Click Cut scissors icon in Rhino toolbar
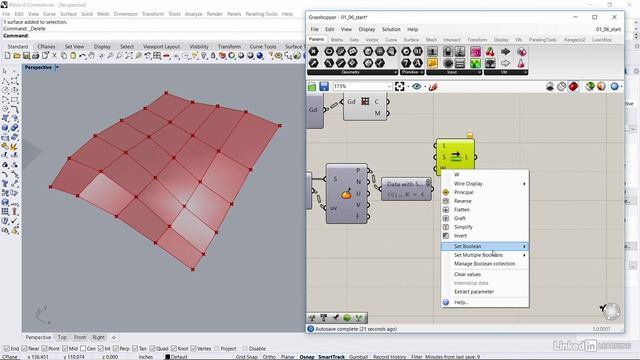This screenshot has height=360, width=640. click(x=54, y=56)
